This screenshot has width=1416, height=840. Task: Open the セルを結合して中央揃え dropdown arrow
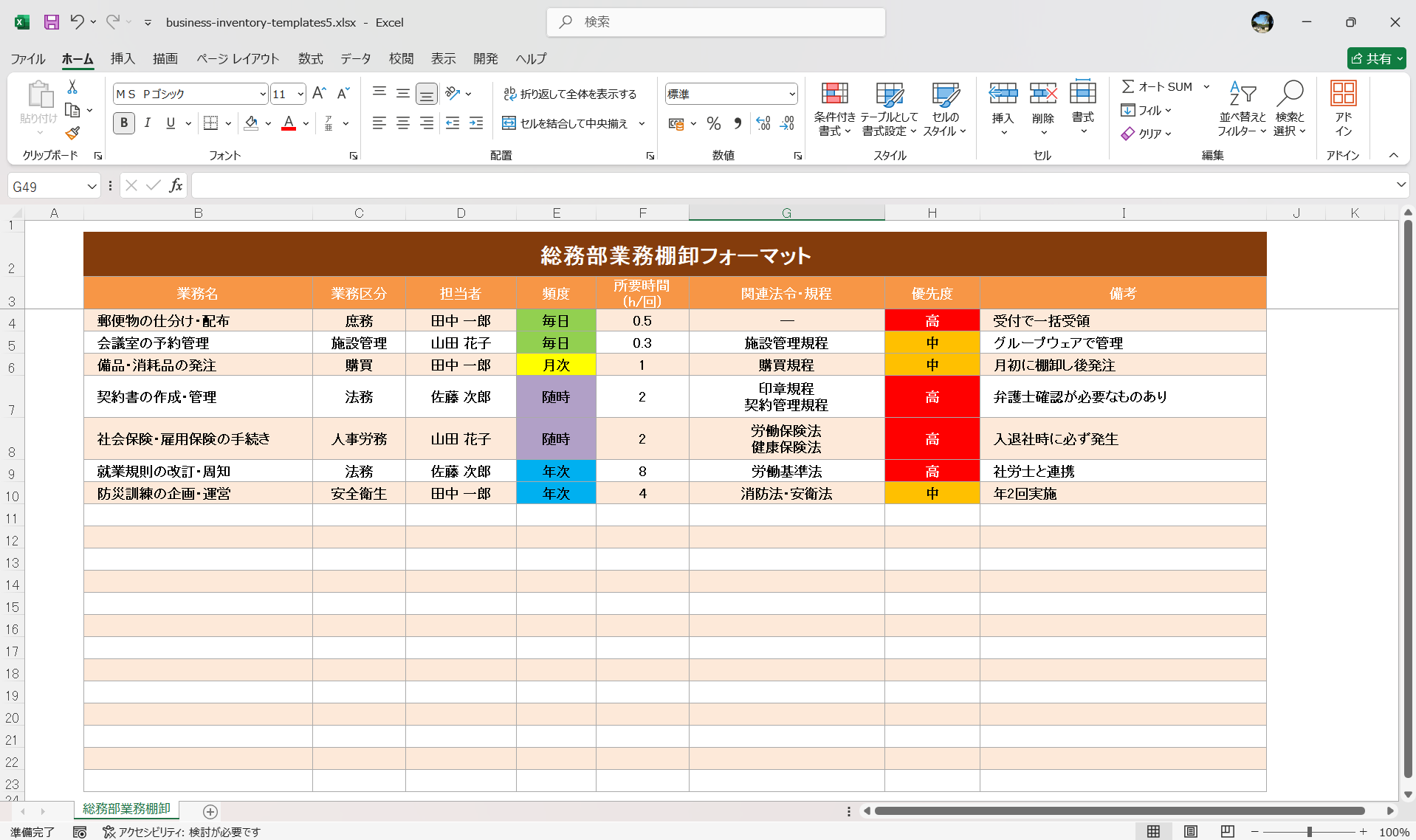tap(642, 124)
